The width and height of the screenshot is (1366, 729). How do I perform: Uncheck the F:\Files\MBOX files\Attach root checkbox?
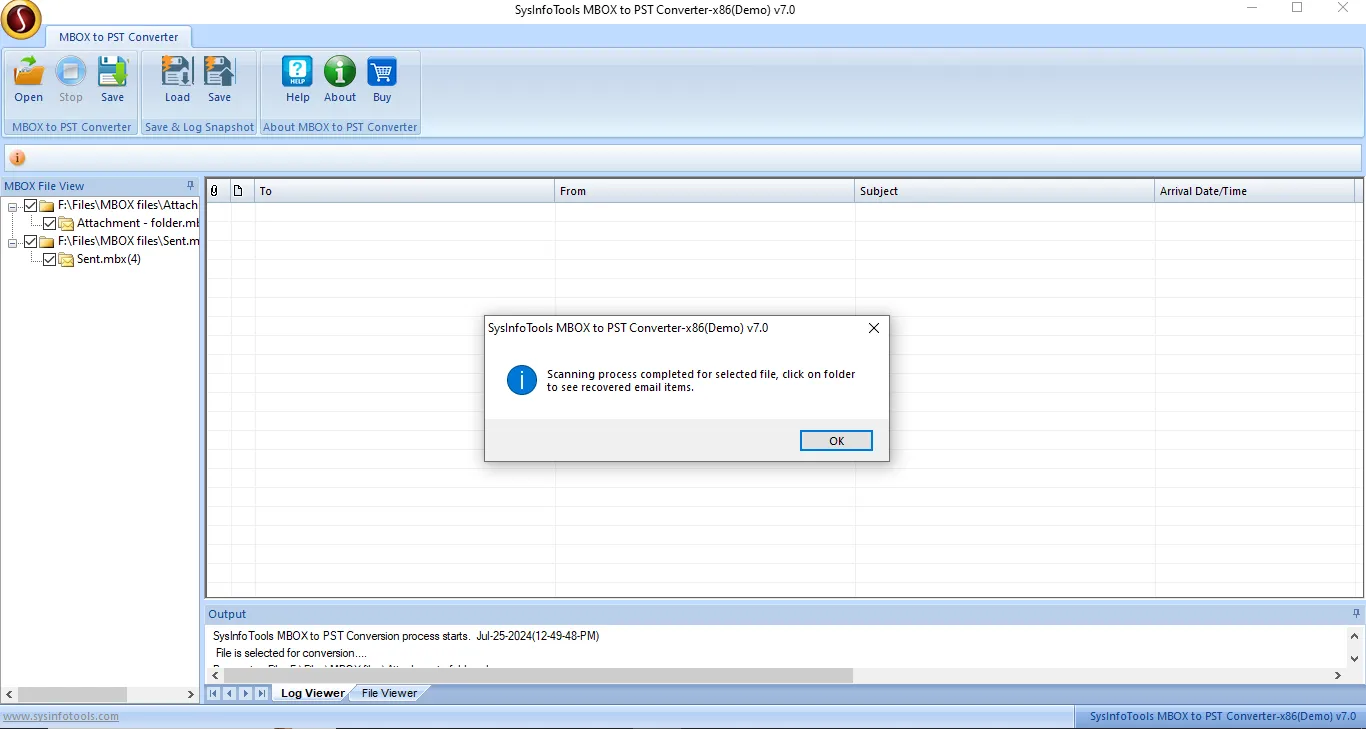[x=30, y=205]
